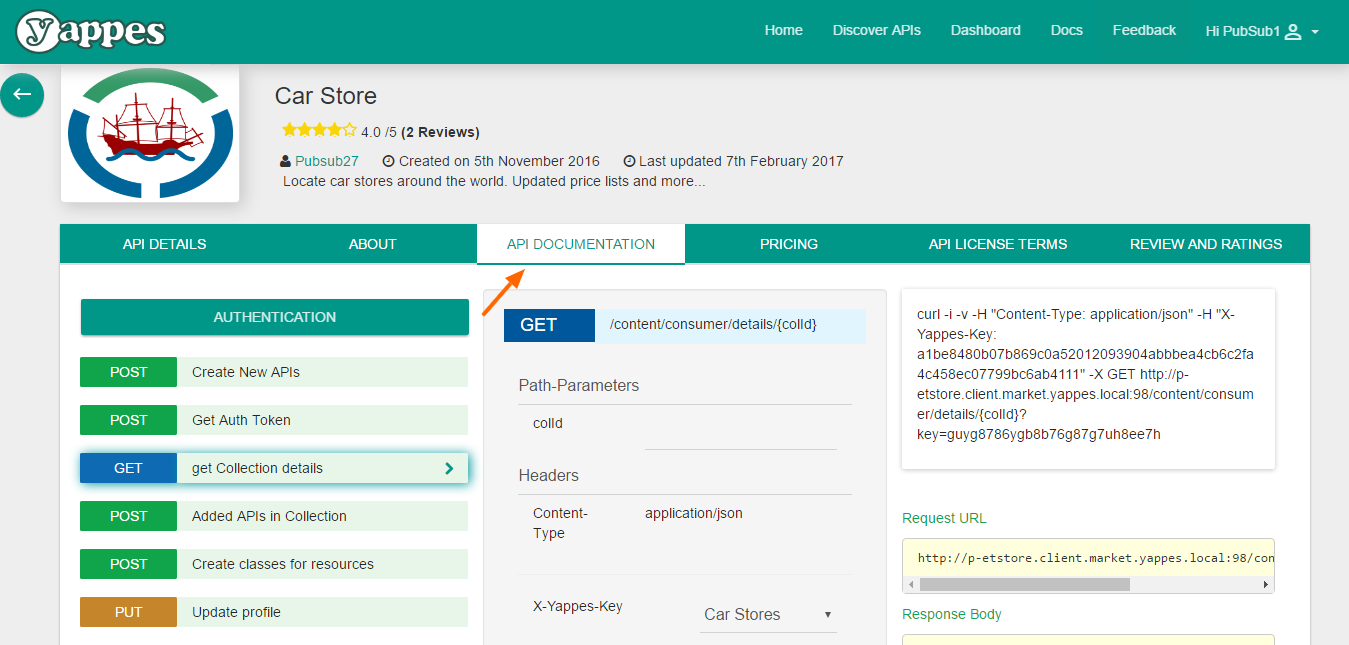Click the X-Yappes-Key label

(578, 606)
